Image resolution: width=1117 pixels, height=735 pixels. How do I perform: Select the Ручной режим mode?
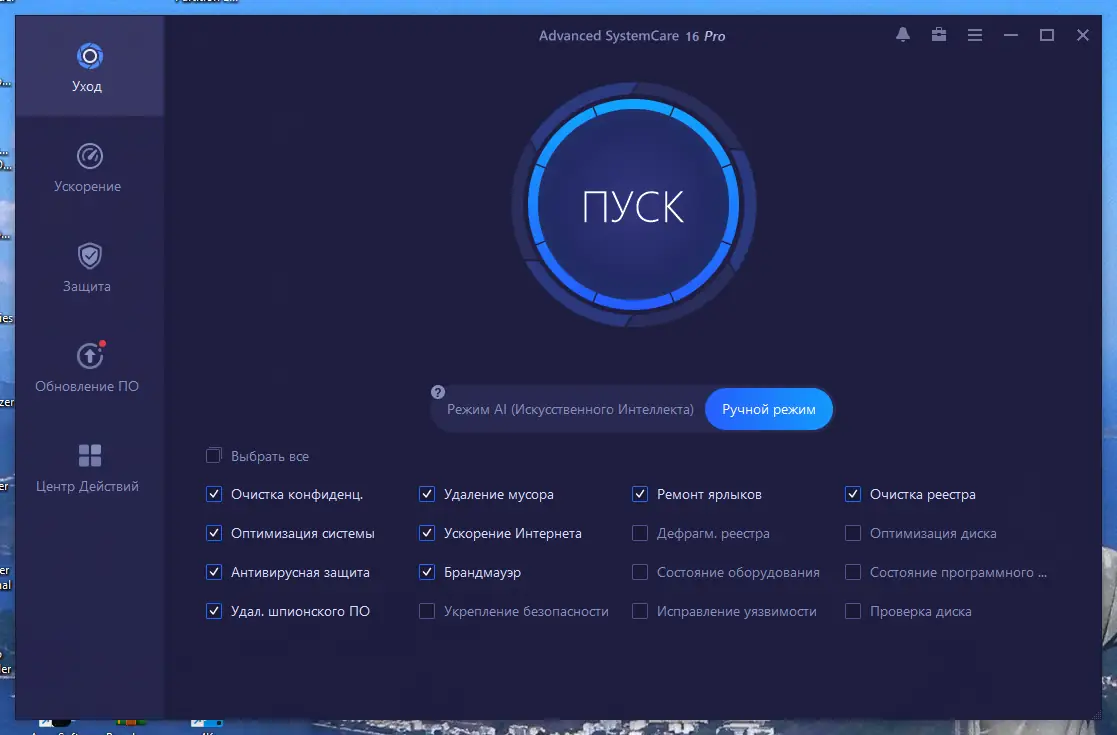(768, 409)
